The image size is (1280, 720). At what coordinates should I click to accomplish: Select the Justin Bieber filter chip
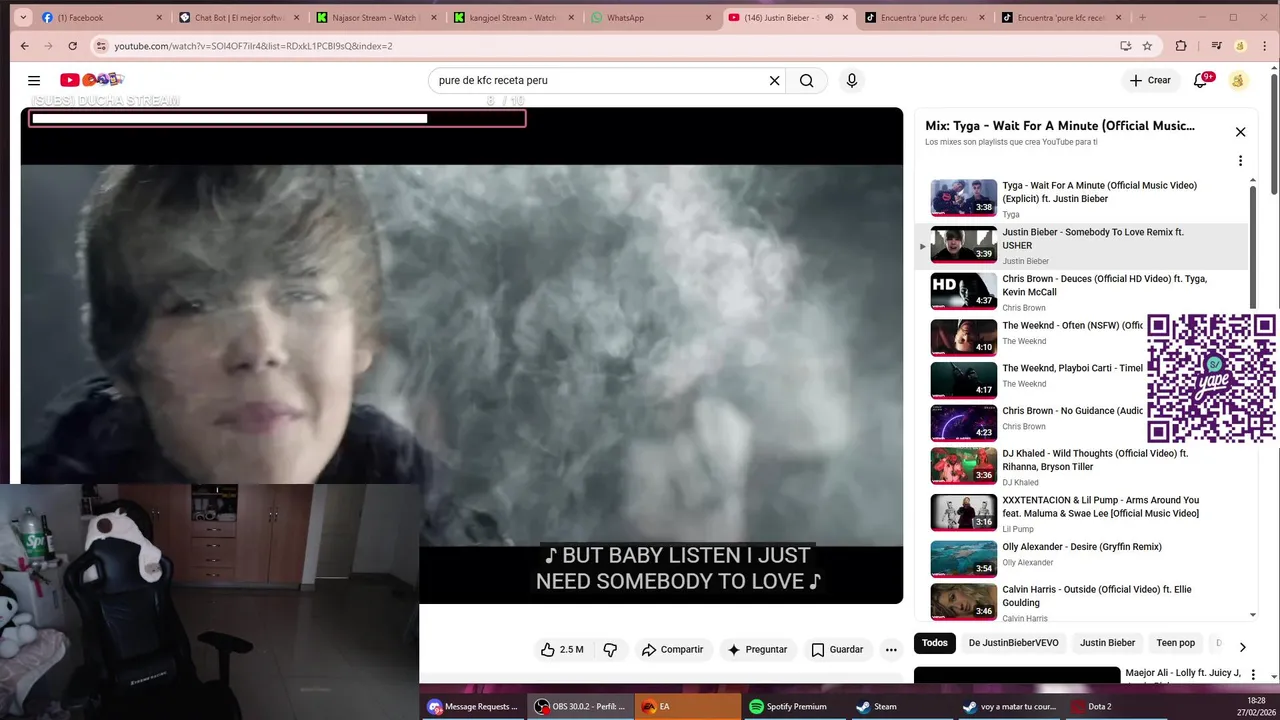[x=1107, y=643]
